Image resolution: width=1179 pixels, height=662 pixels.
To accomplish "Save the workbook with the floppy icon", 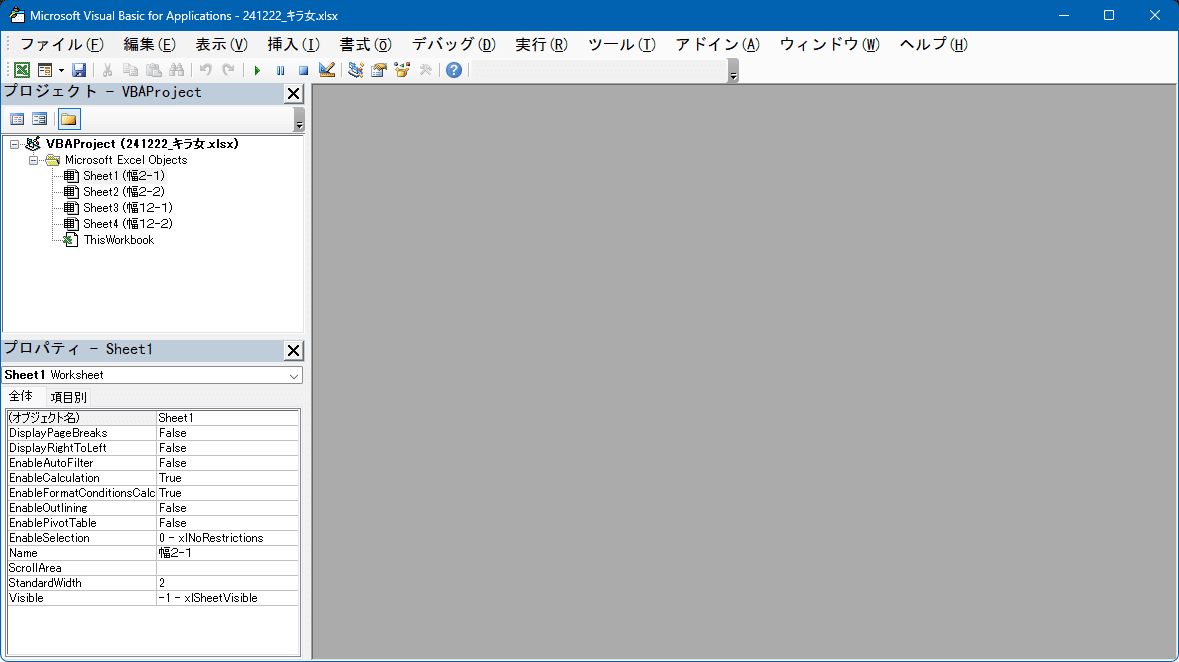I will (x=79, y=70).
